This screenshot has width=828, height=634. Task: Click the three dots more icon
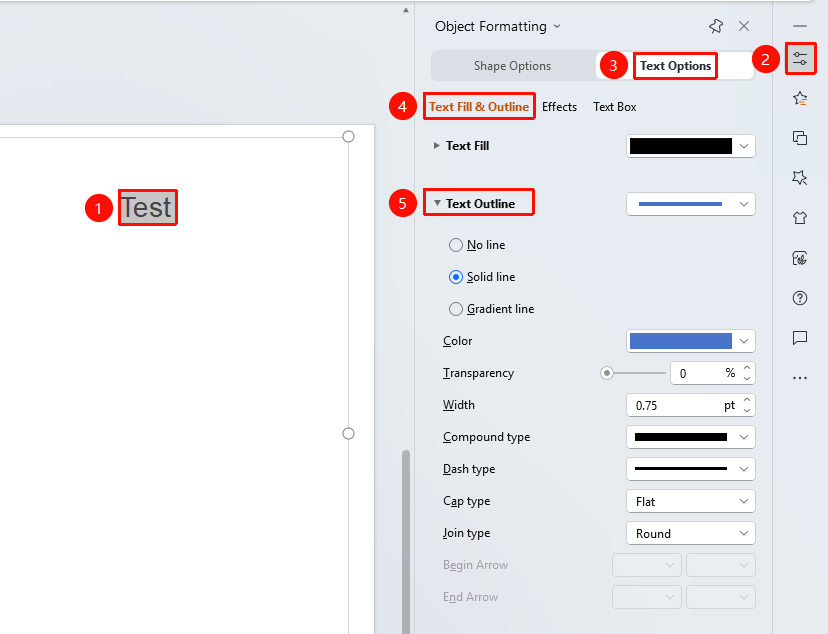tap(800, 377)
